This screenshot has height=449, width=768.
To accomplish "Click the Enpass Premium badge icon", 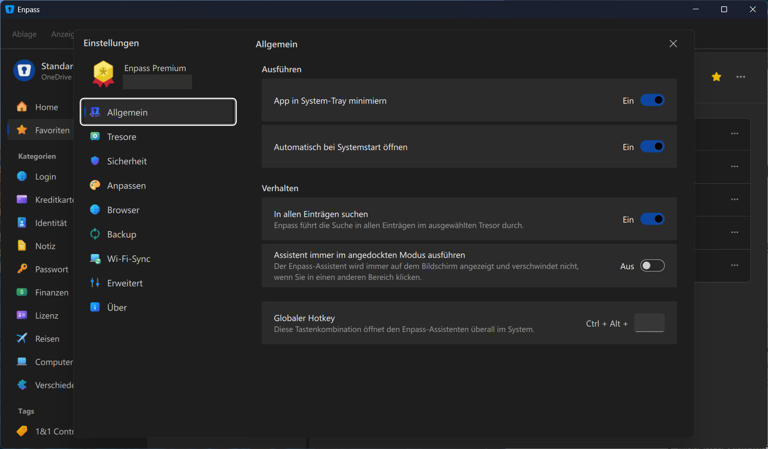I will click(x=103, y=74).
